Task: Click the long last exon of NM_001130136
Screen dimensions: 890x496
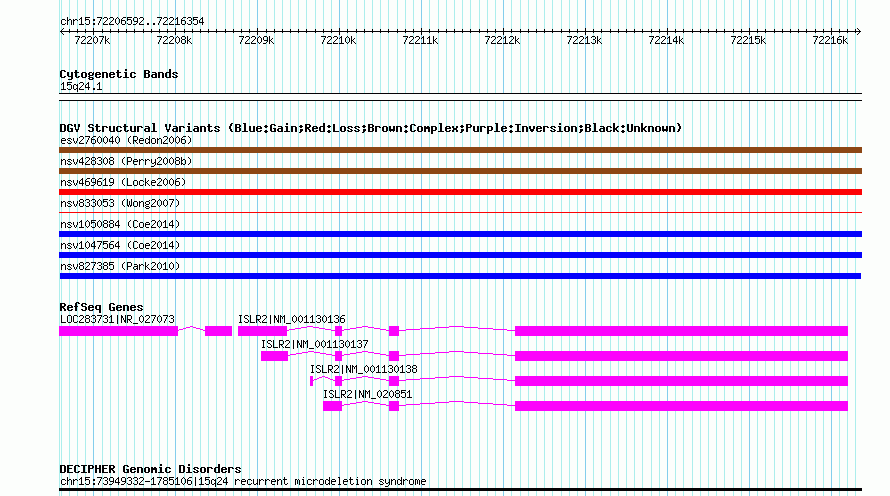Action: pyautogui.click(x=681, y=331)
